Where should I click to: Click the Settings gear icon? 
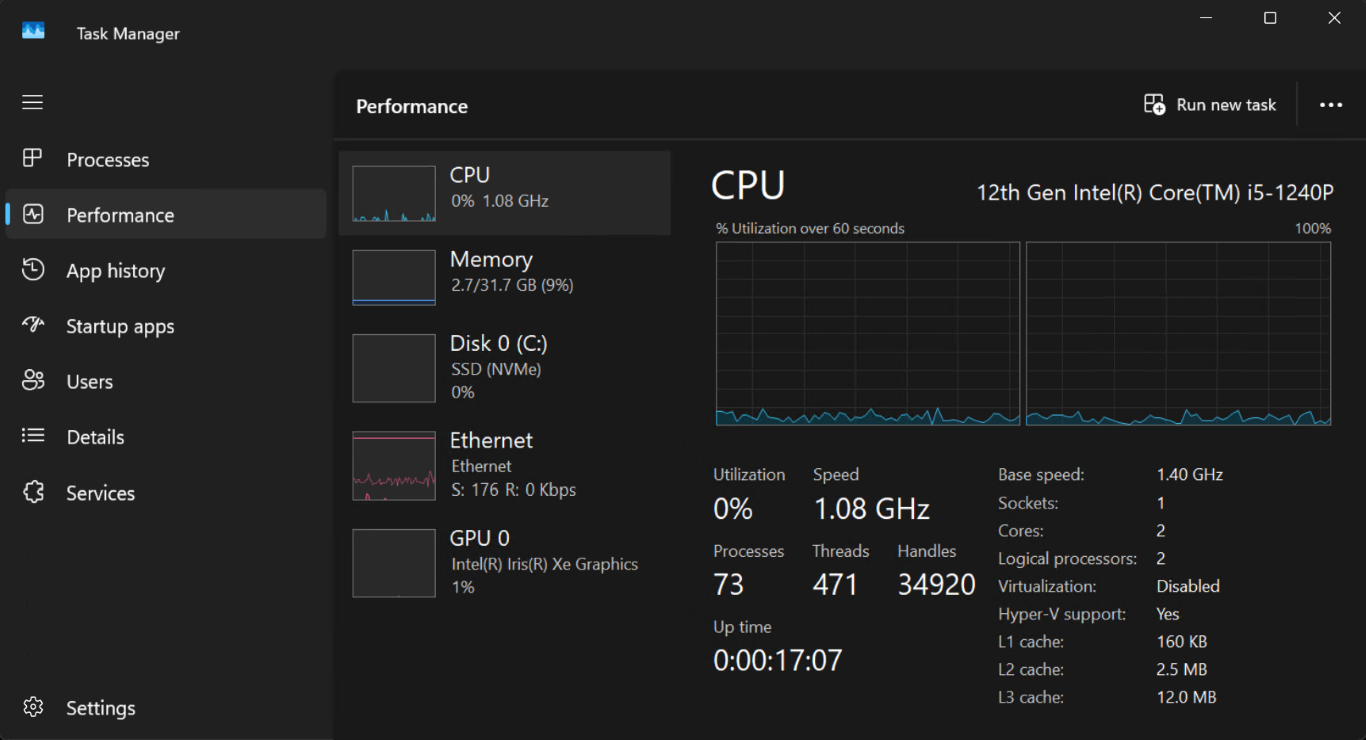(x=33, y=707)
